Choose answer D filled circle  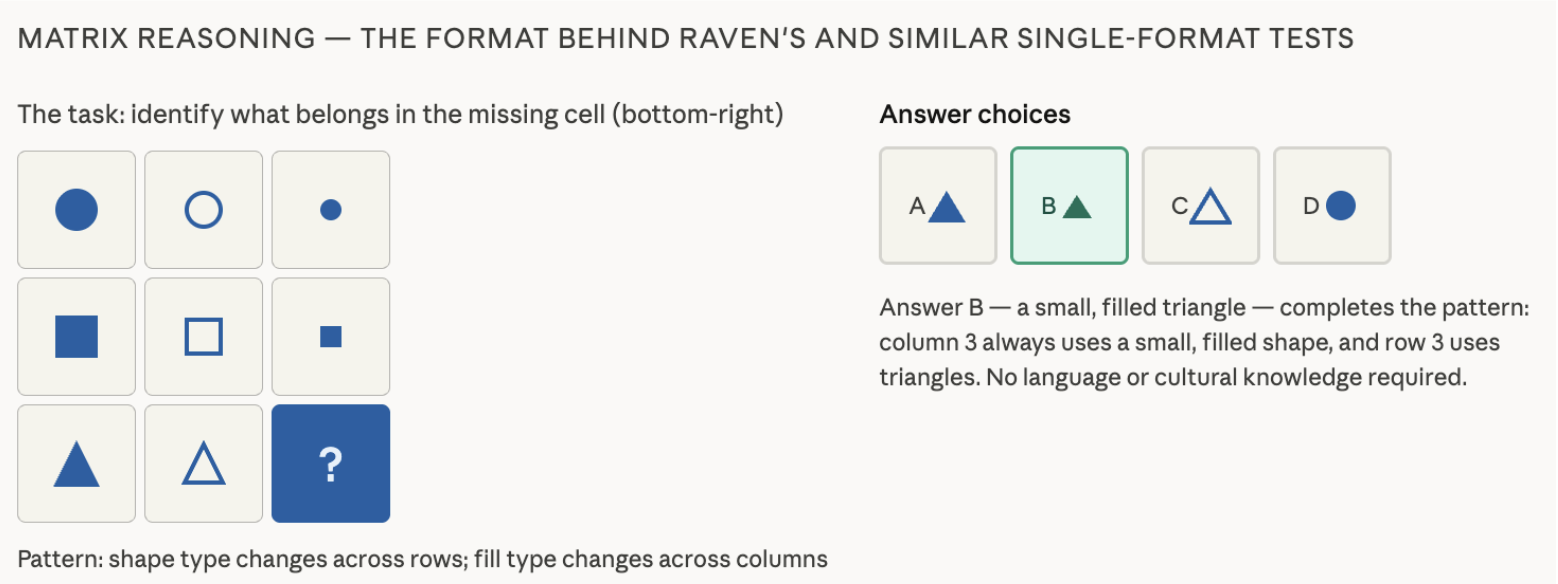1332,206
